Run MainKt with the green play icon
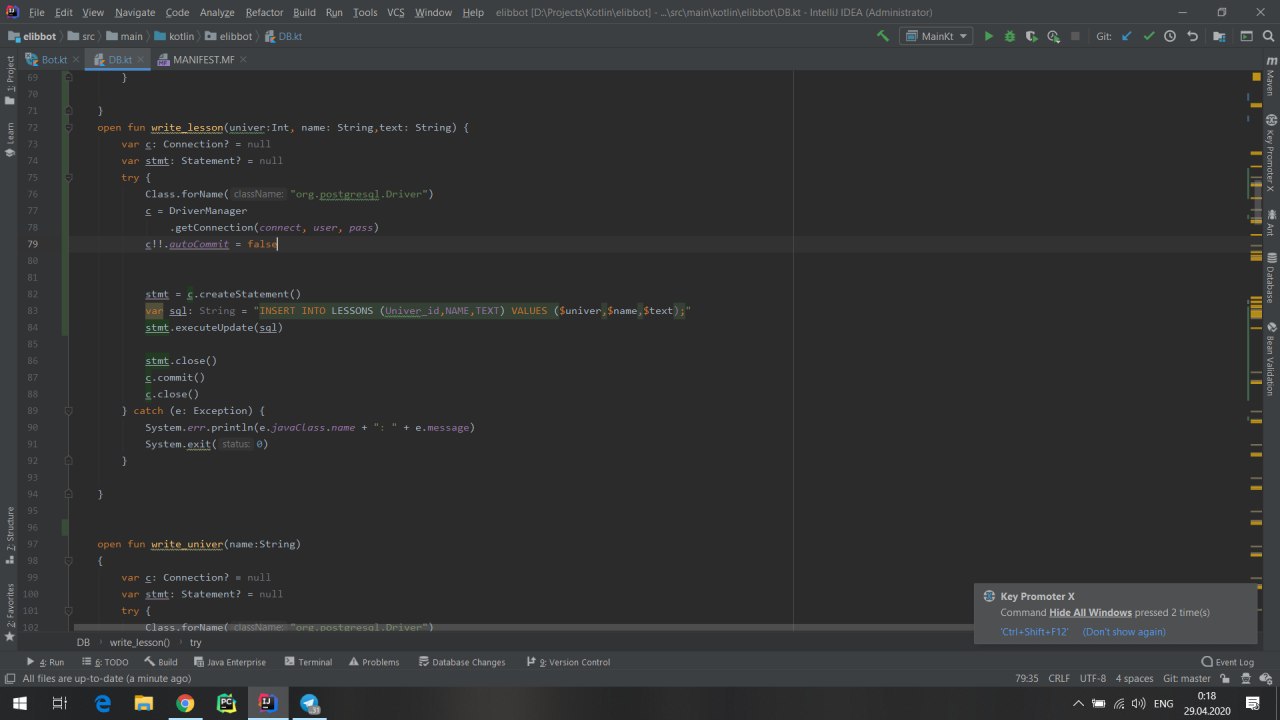Viewport: 1280px width, 720px height. (x=988, y=36)
